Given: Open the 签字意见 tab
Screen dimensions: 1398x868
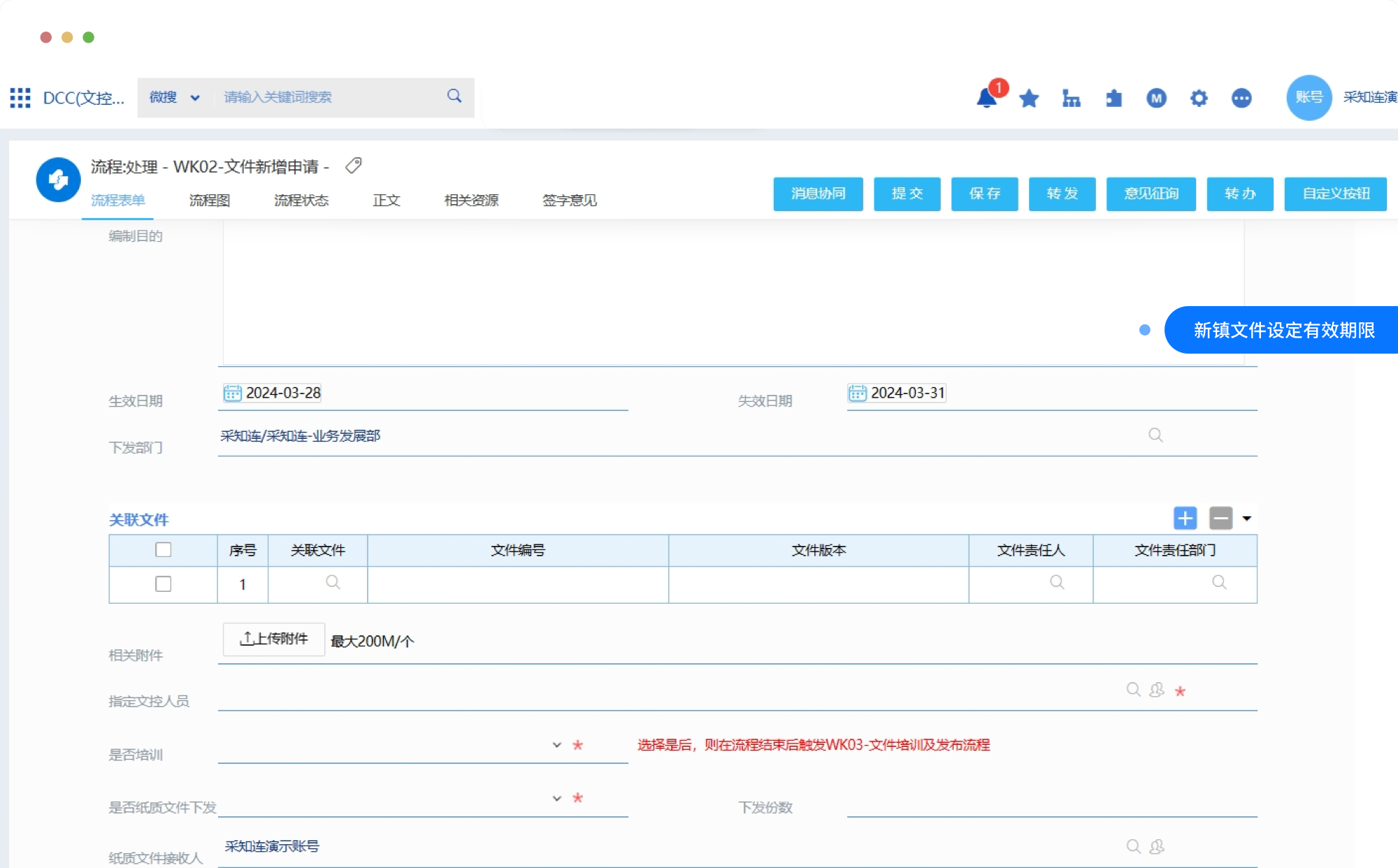Looking at the screenshot, I should coord(569,201).
